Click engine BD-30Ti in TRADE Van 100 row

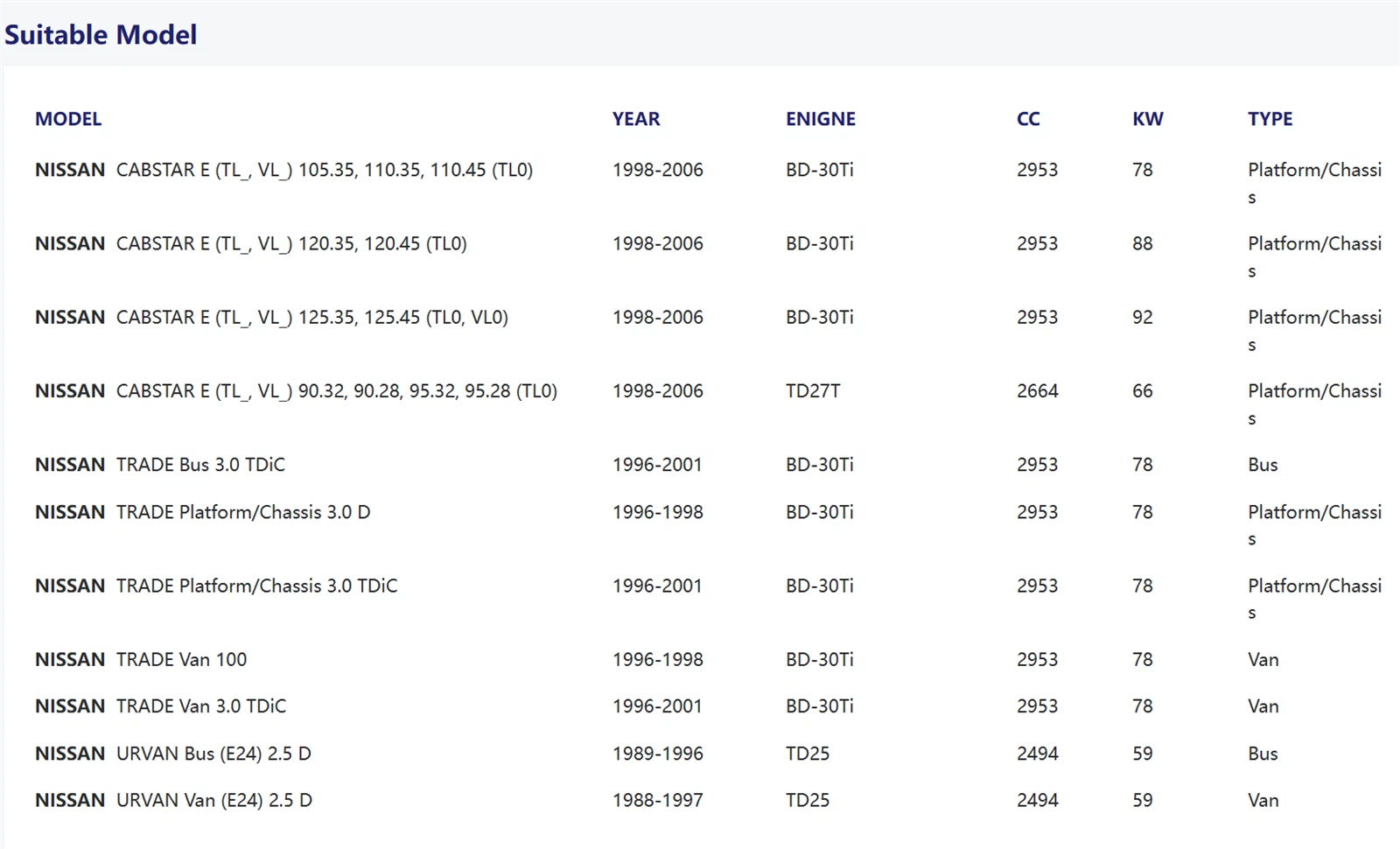[x=820, y=659]
